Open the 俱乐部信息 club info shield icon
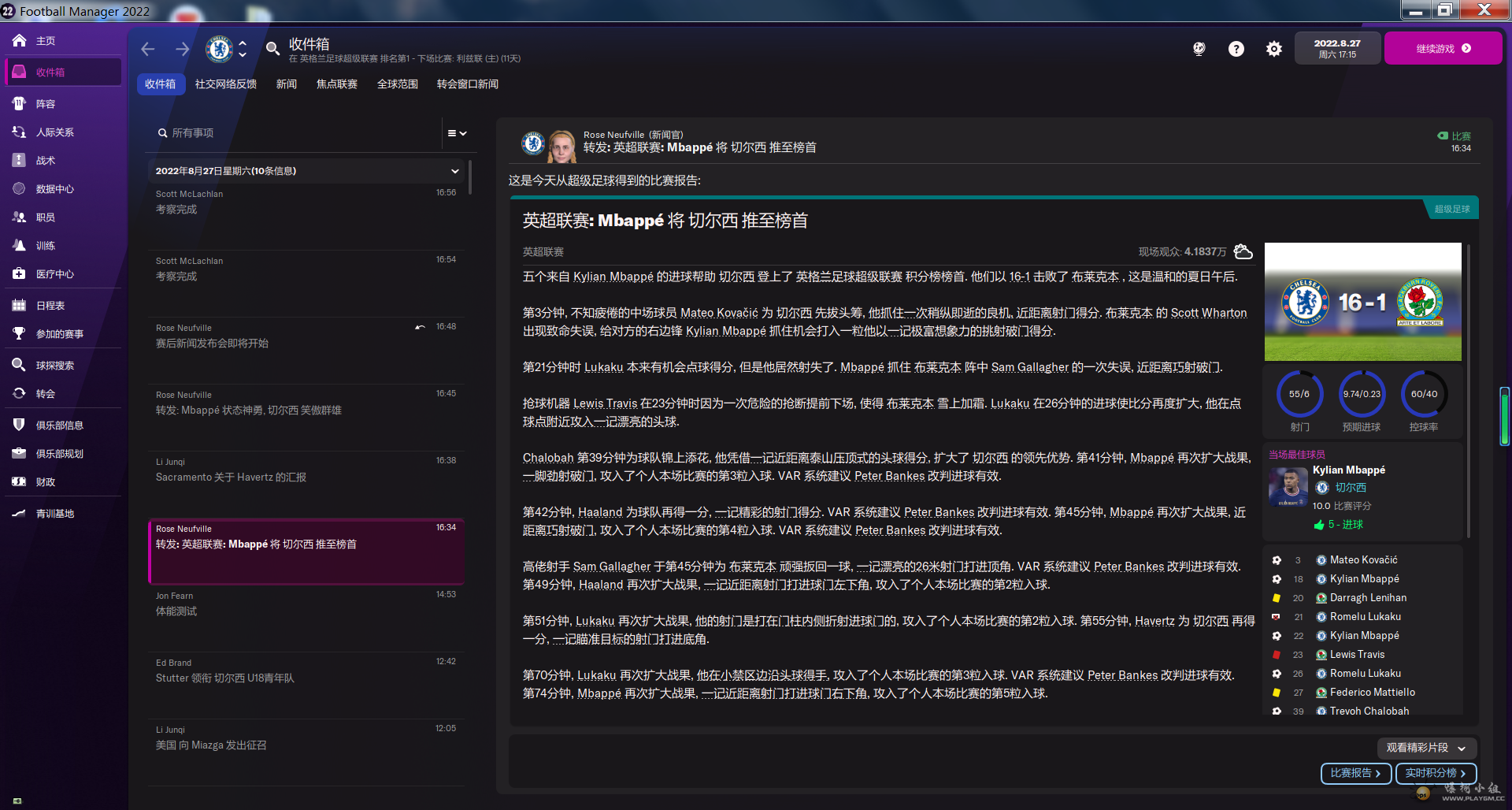Image resolution: width=1512 pixels, height=810 pixels. tap(19, 425)
